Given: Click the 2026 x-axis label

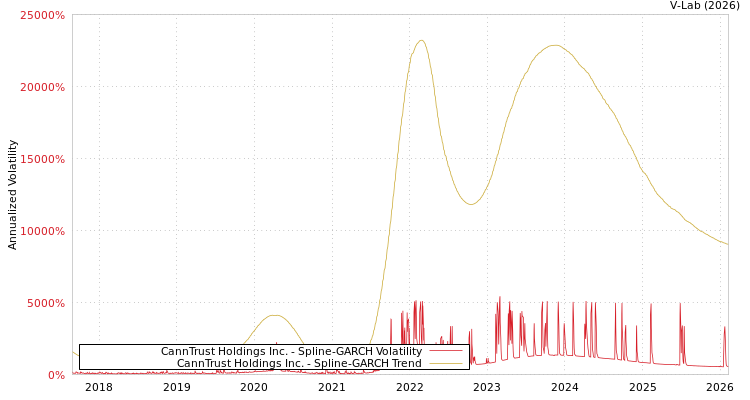Looking at the screenshot, I should [x=719, y=387].
